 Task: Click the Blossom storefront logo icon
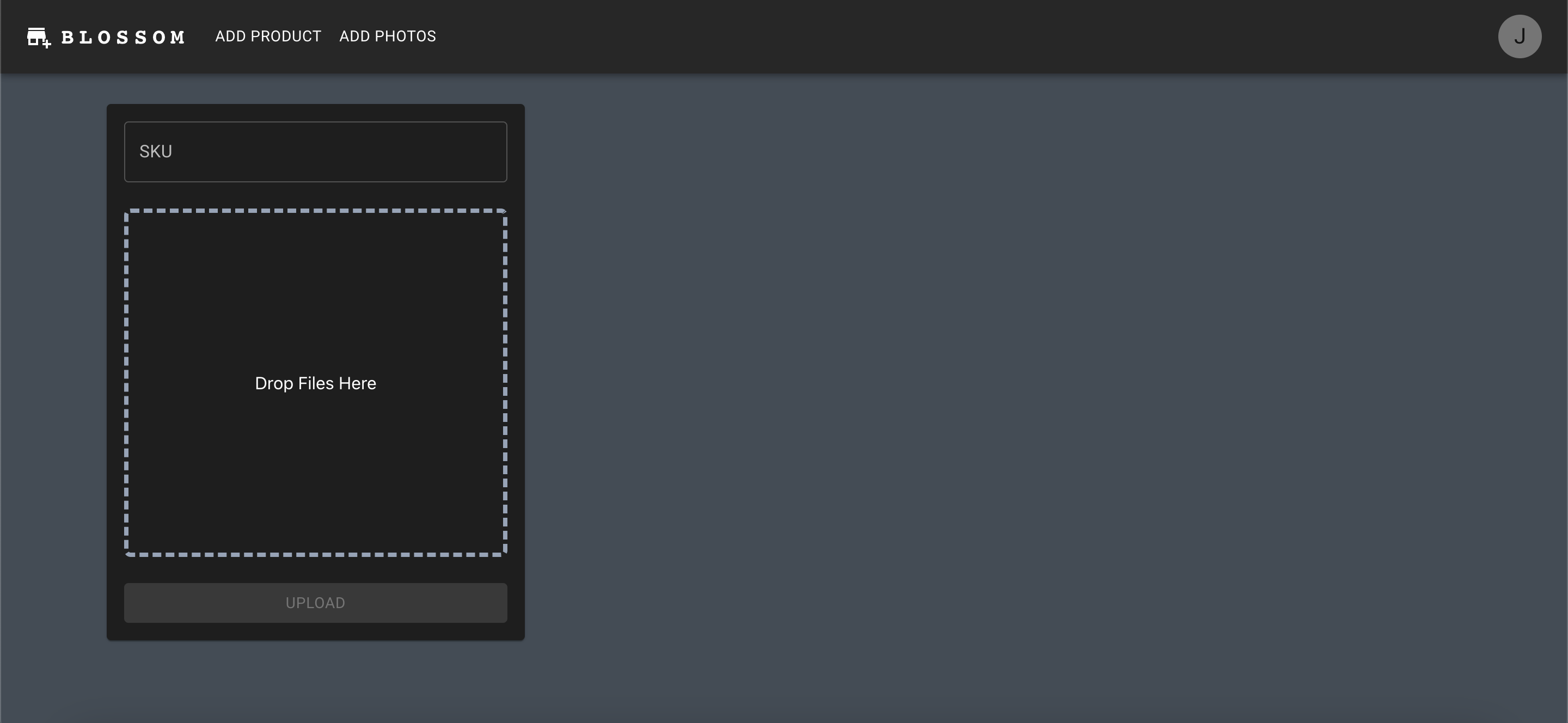39,37
